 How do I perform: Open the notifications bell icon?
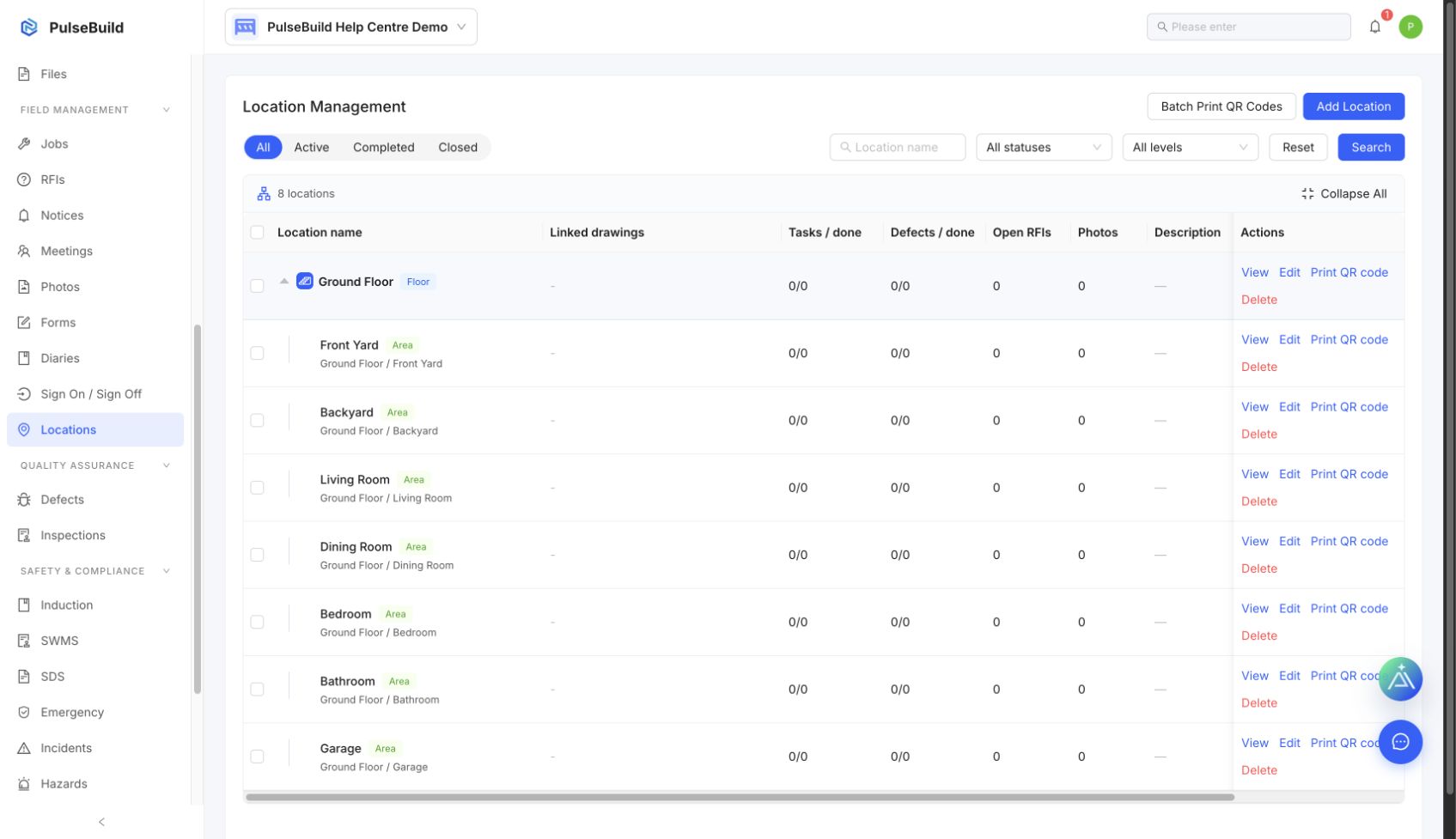[x=1374, y=27]
